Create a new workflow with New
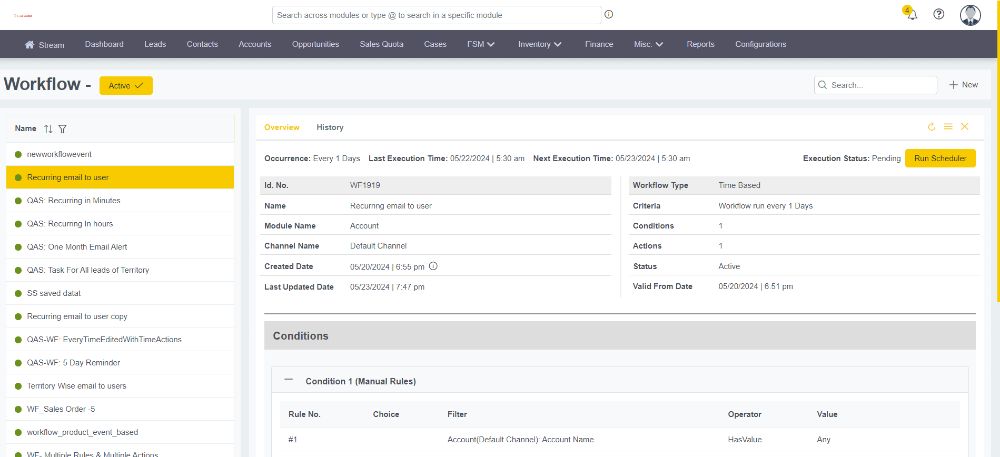This screenshot has height=457, width=1000. click(x=963, y=85)
